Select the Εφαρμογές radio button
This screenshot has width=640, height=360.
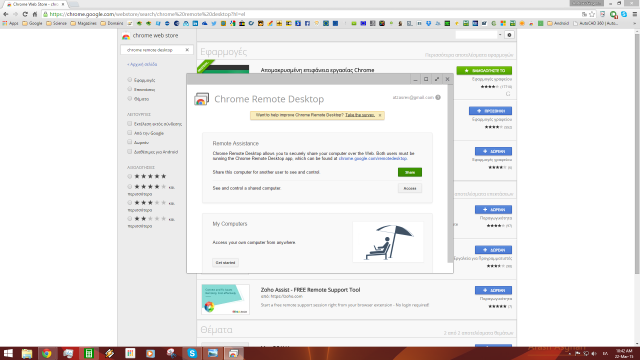coord(130,80)
